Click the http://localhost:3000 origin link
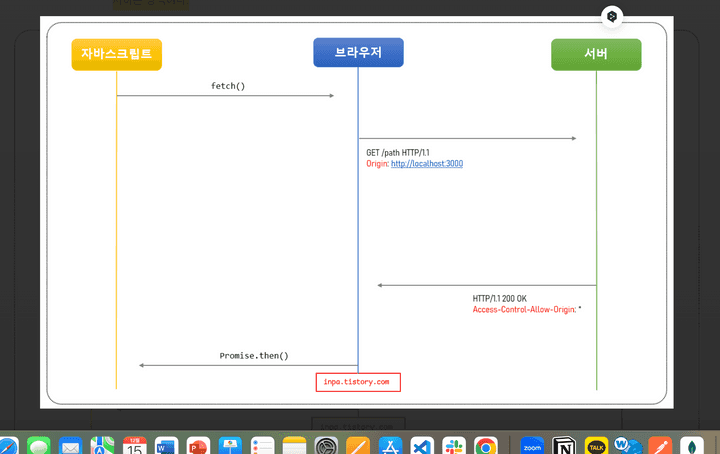 point(427,163)
